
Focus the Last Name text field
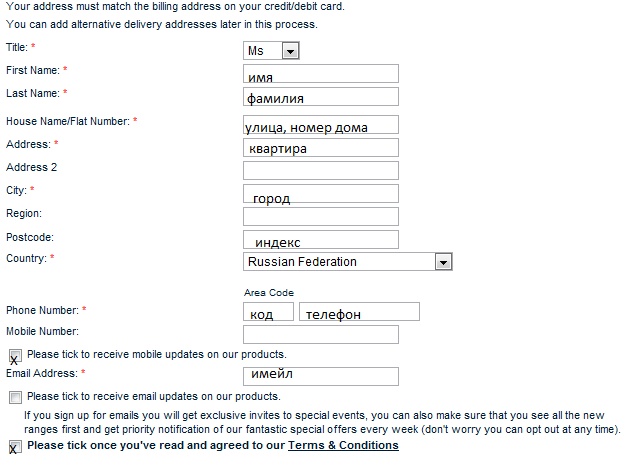[x=321, y=97]
